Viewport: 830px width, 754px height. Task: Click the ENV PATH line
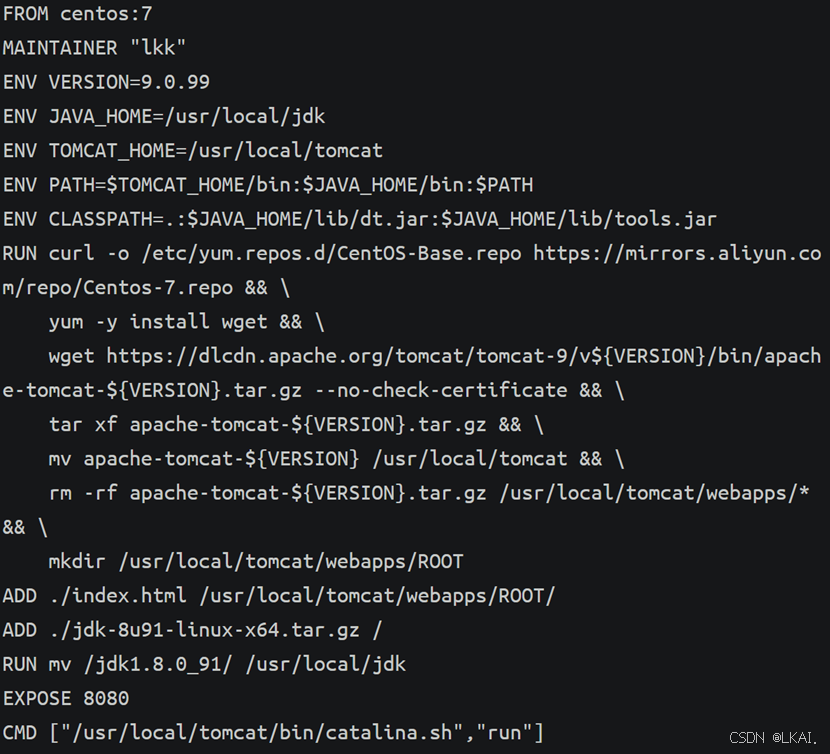(x=267, y=185)
